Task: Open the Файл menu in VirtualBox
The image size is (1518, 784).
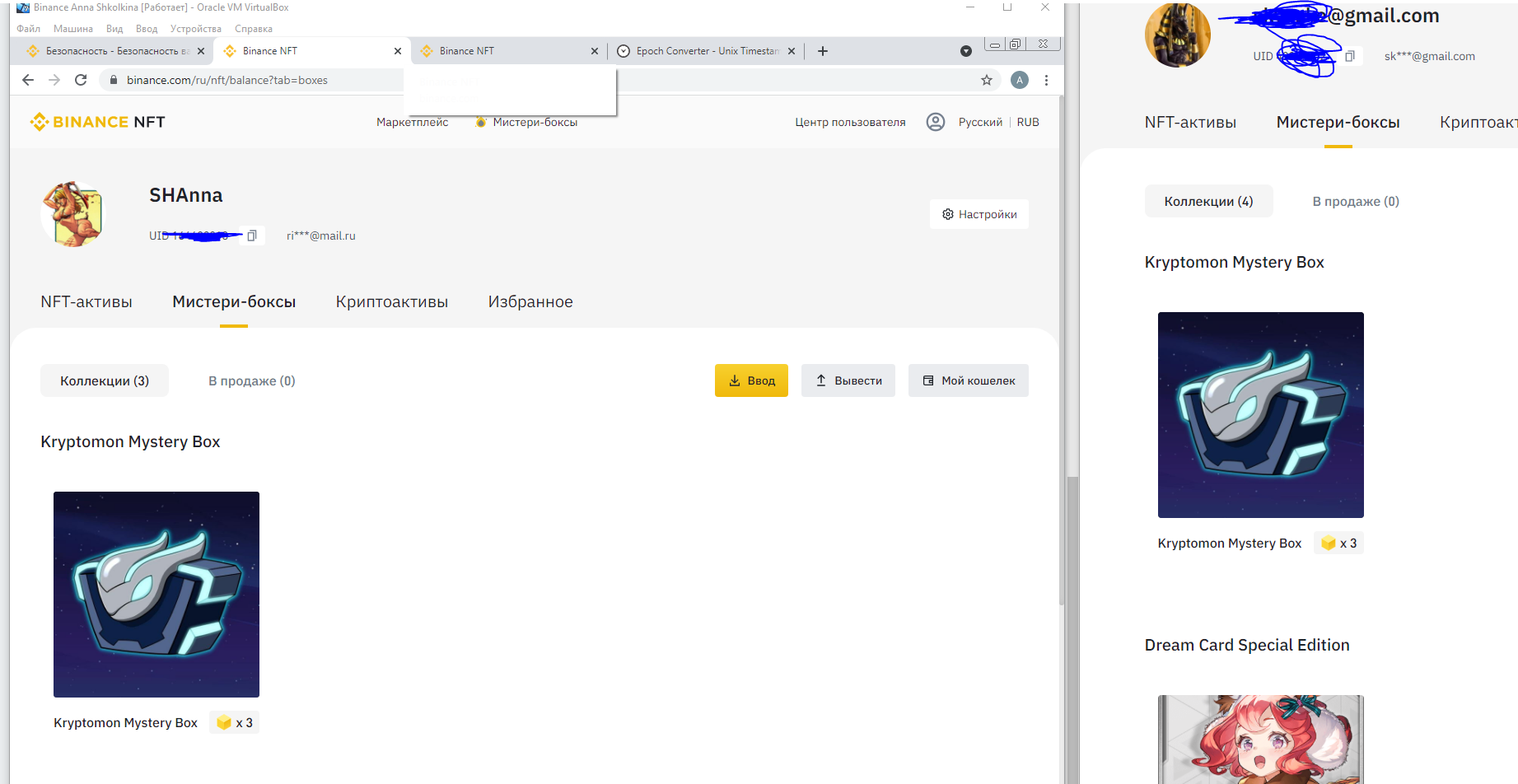Action: tap(28, 29)
